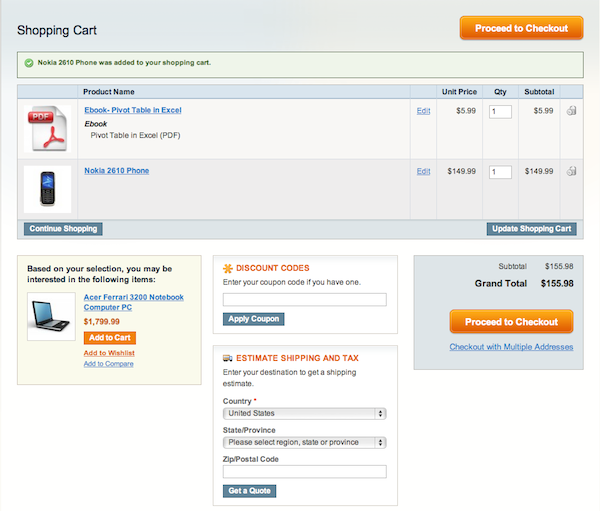The image size is (600, 511).
Task: Edit the Nokia 2610 Phone item
Action: coord(424,171)
